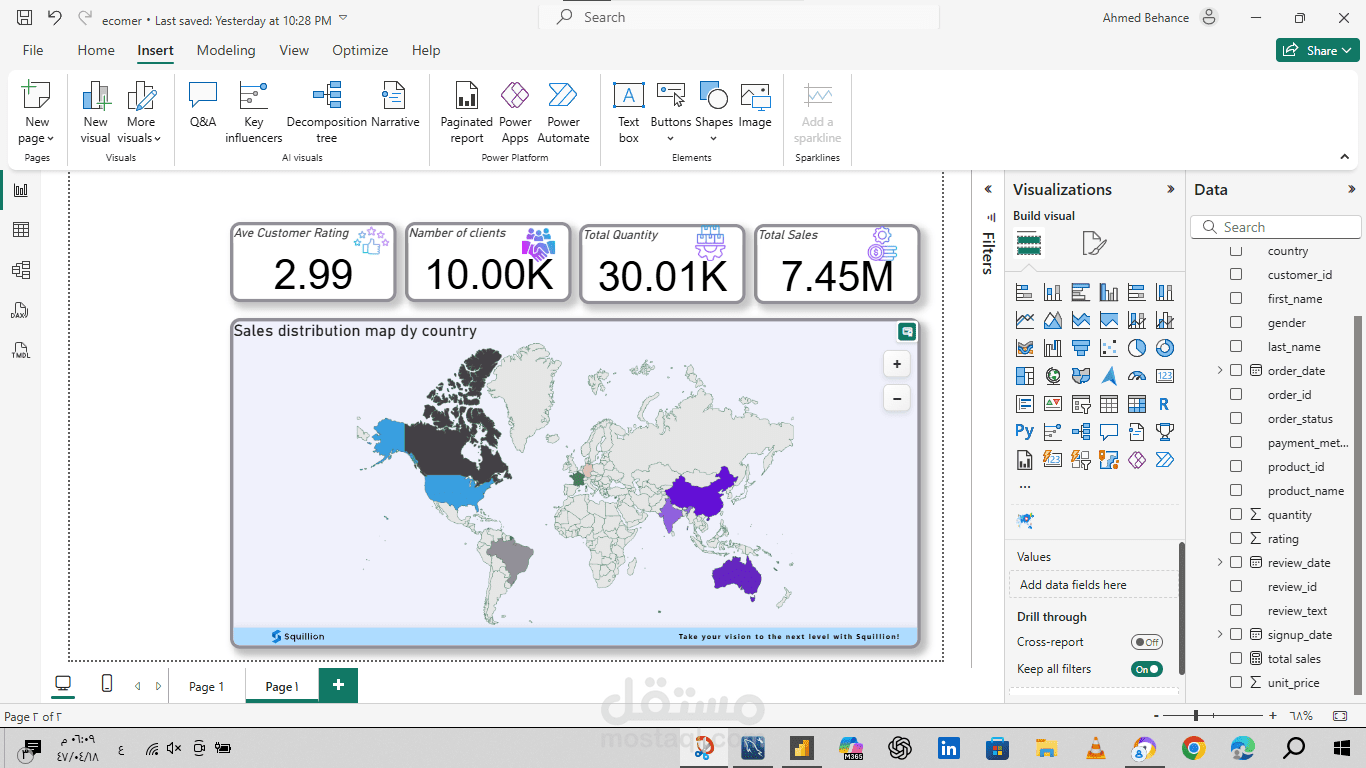
Task: Collapse the ribbon with chevron
Action: (1345, 157)
